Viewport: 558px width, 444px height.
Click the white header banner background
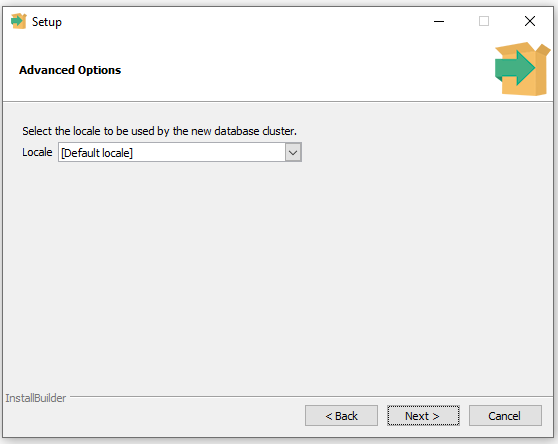coord(285,71)
